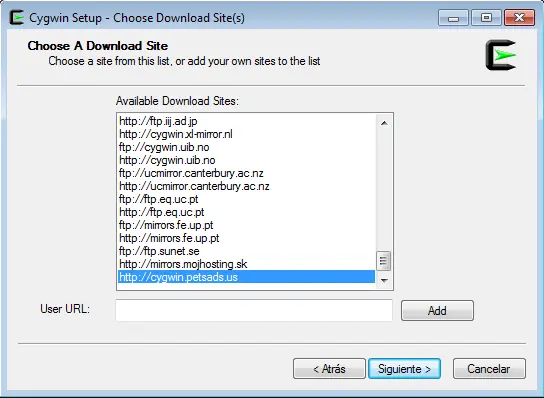Select mirror http://ftp.iij.ad.jp
Screen dimensions: 544x398
[x=246, y=121]
